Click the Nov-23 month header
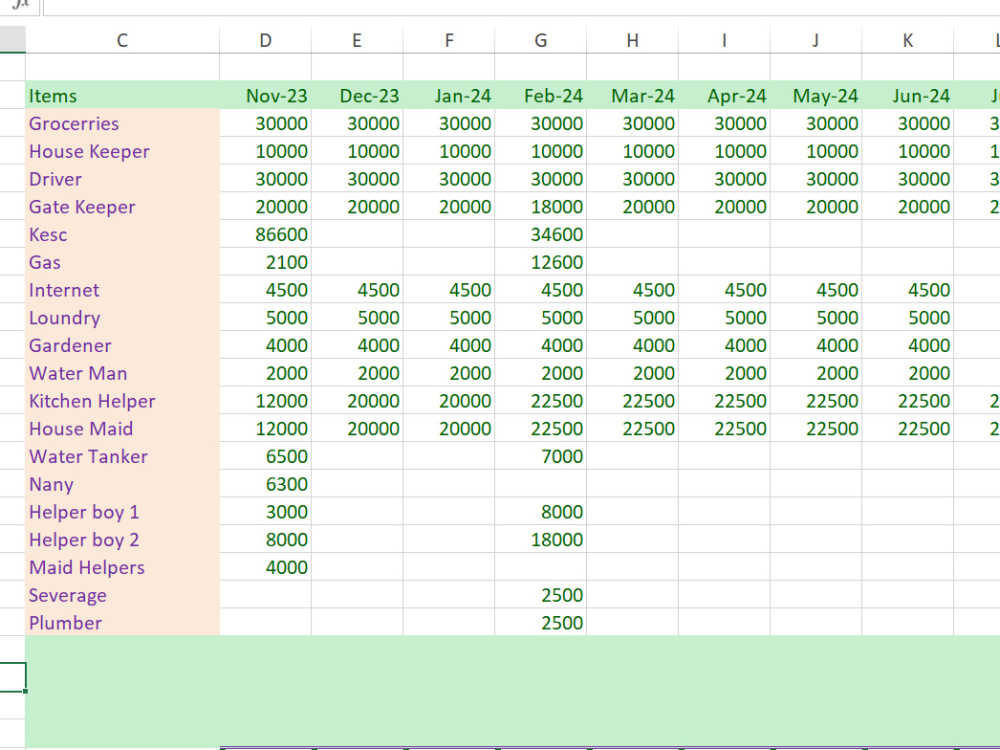 [265, 96]
